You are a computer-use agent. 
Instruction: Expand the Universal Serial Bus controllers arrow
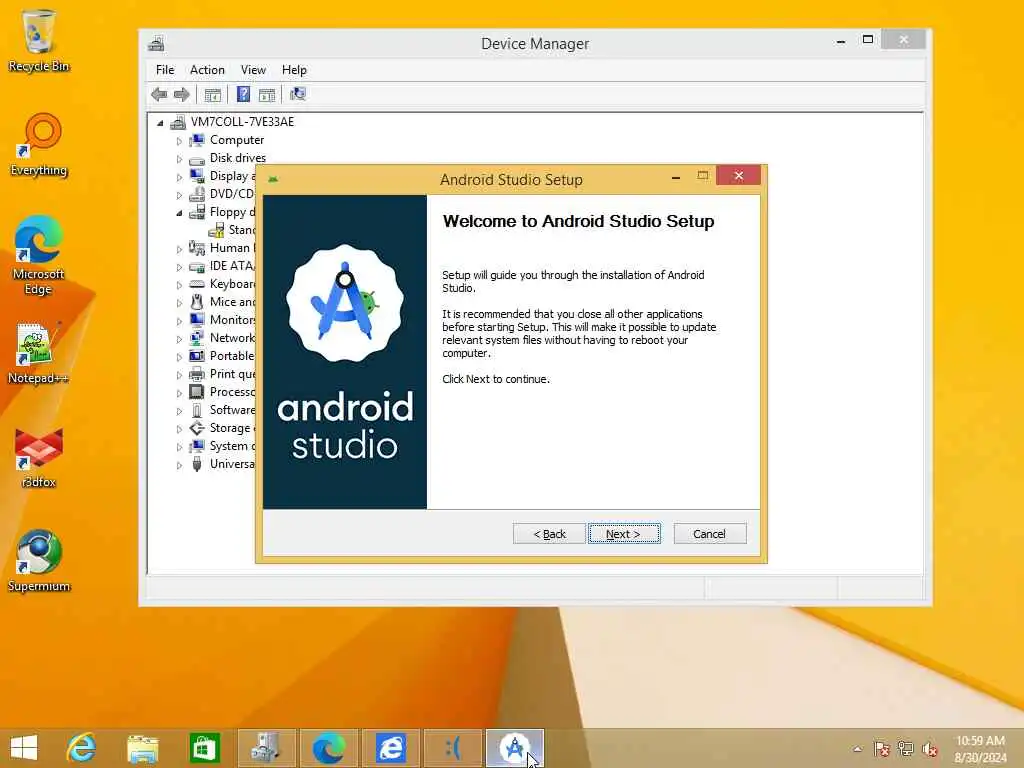[179, 465]
